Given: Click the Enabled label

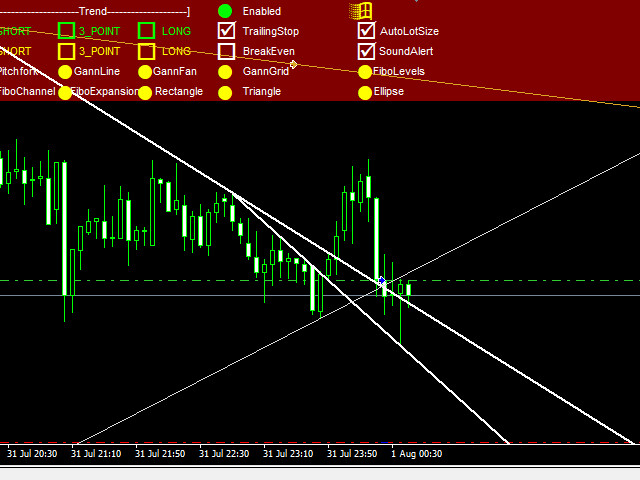Looking at the screenshot, I should click(262, 11).
